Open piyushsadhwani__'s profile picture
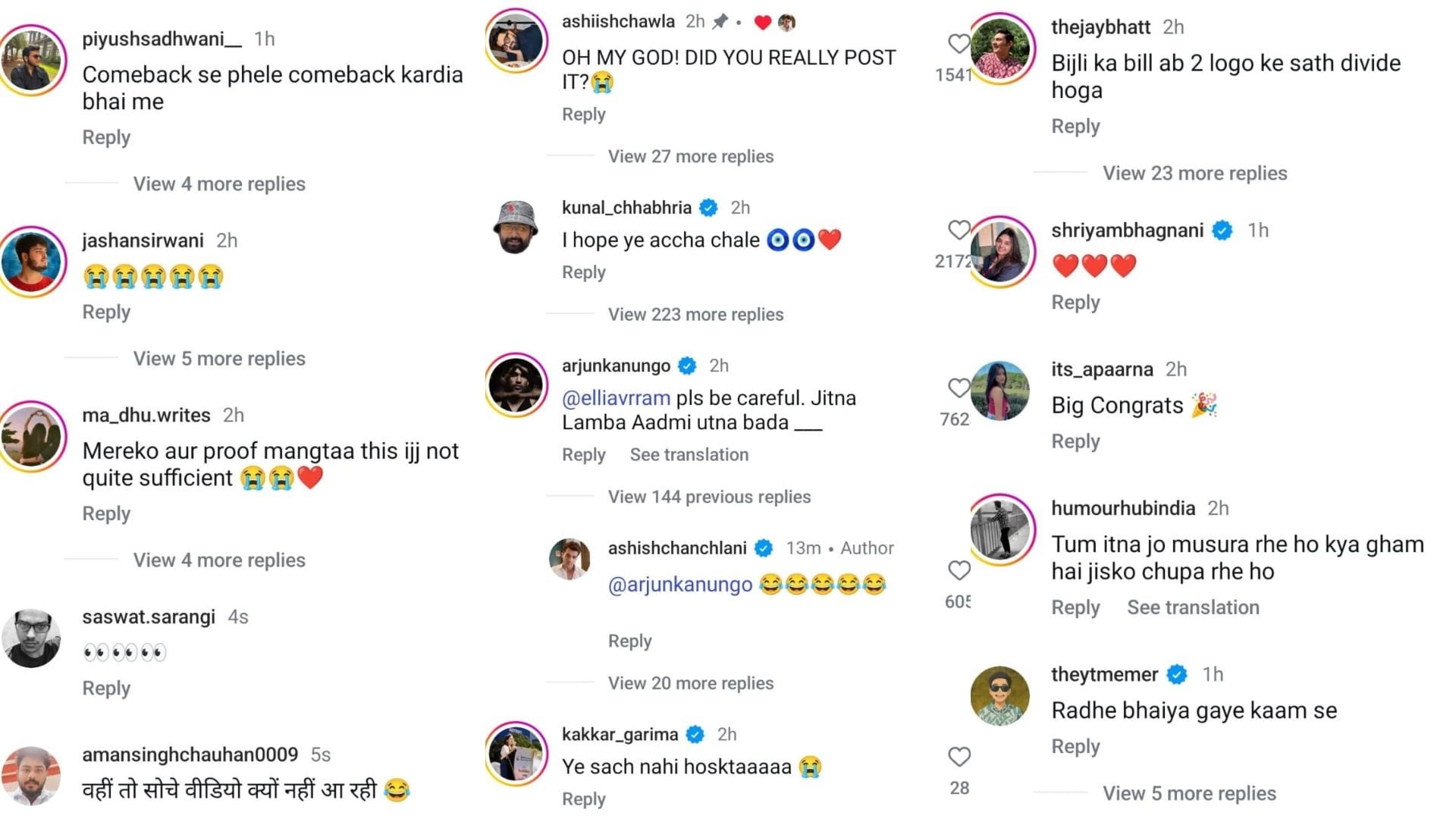 point(30,59)
